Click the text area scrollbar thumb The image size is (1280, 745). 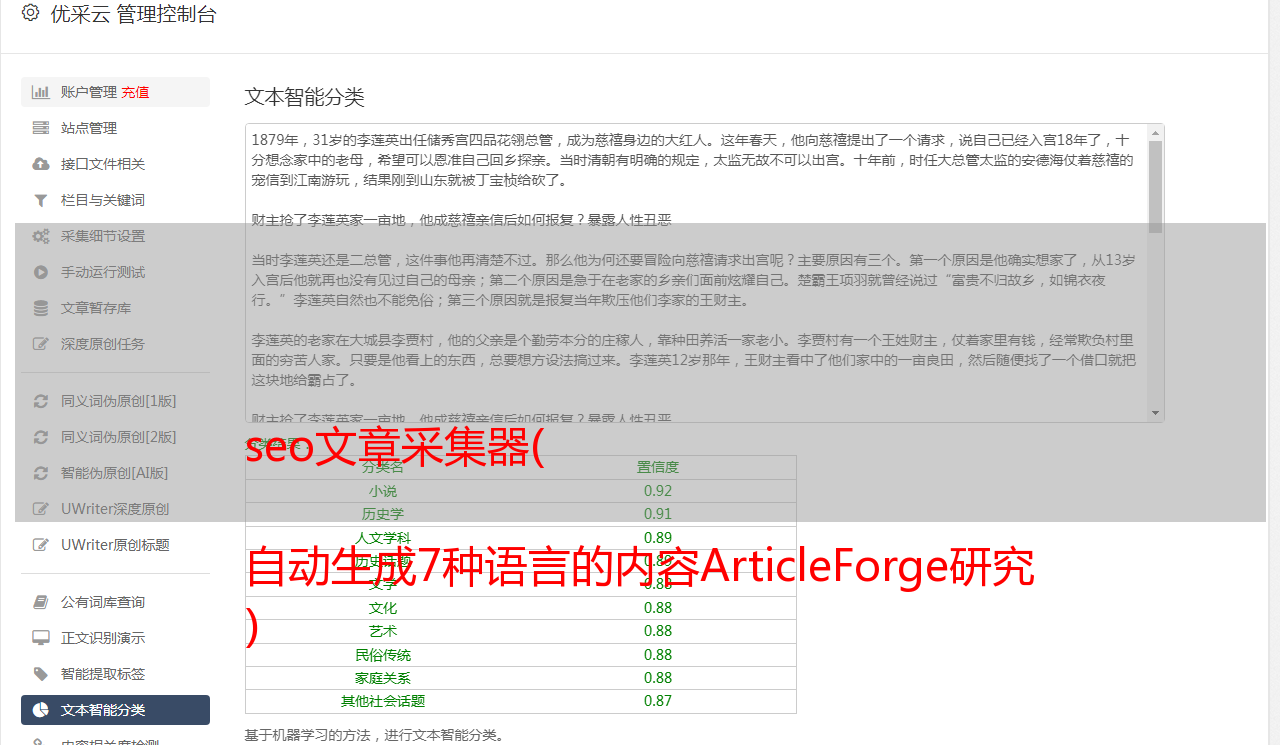click(x=1156, y=187)
